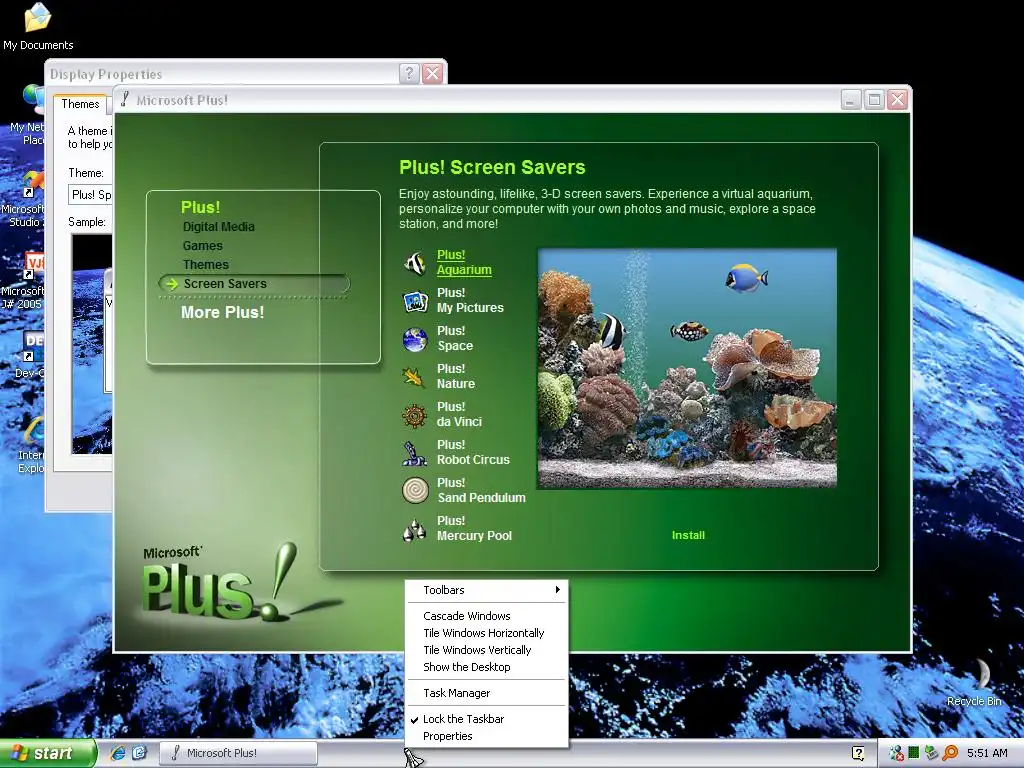Select the Plus! Robot Circus robot icon
Image resolution: width=1024 pixels, height=768 pixels.
(415, 453)
